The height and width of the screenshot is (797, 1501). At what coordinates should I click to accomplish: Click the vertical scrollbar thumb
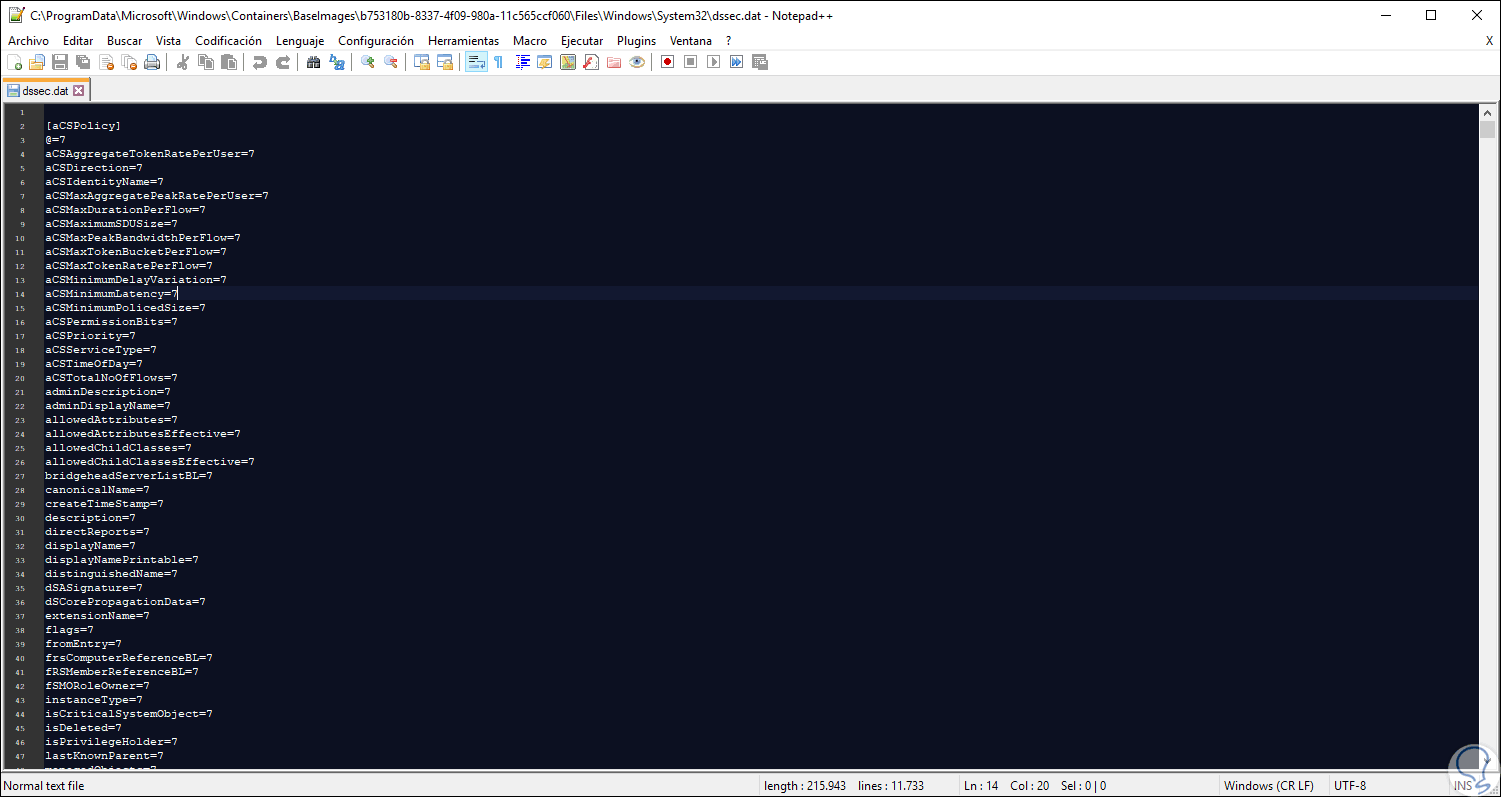point(1486,130)
